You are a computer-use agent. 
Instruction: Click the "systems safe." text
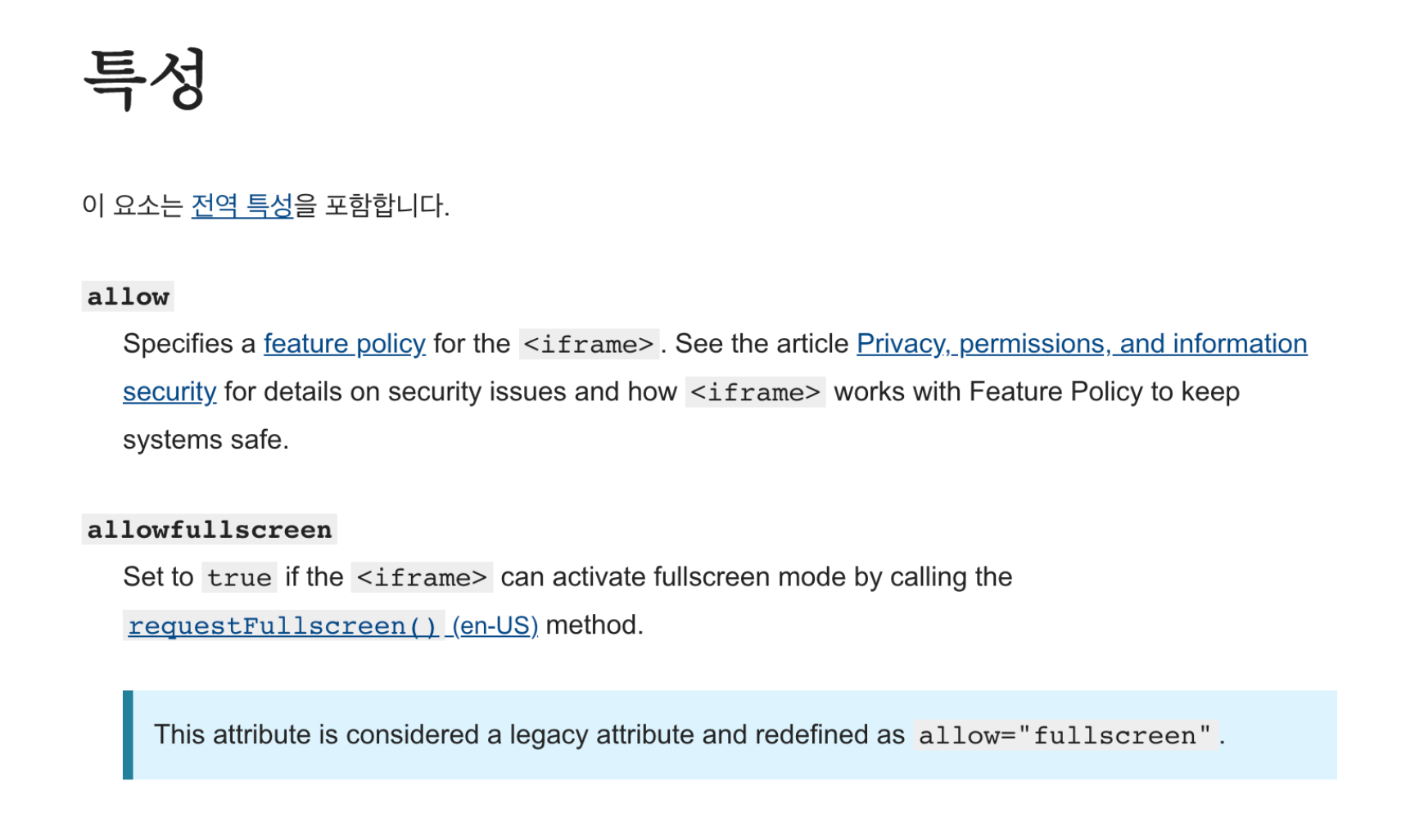click(206, 440)
